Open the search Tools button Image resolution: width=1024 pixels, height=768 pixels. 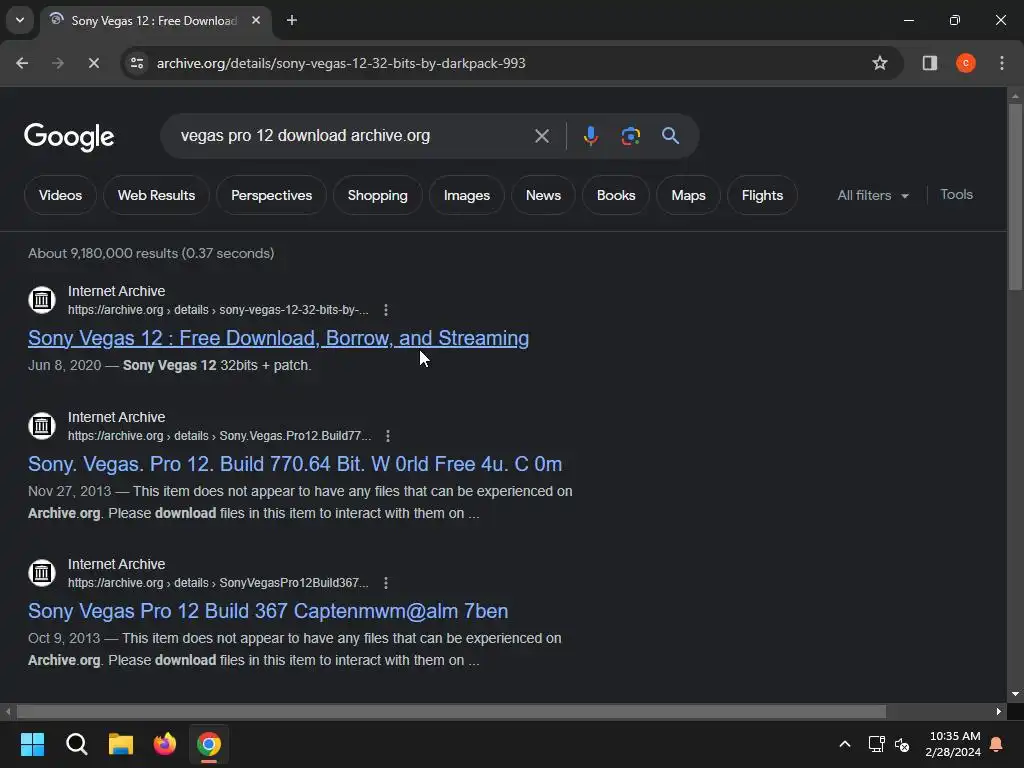(x=956, y=195)
